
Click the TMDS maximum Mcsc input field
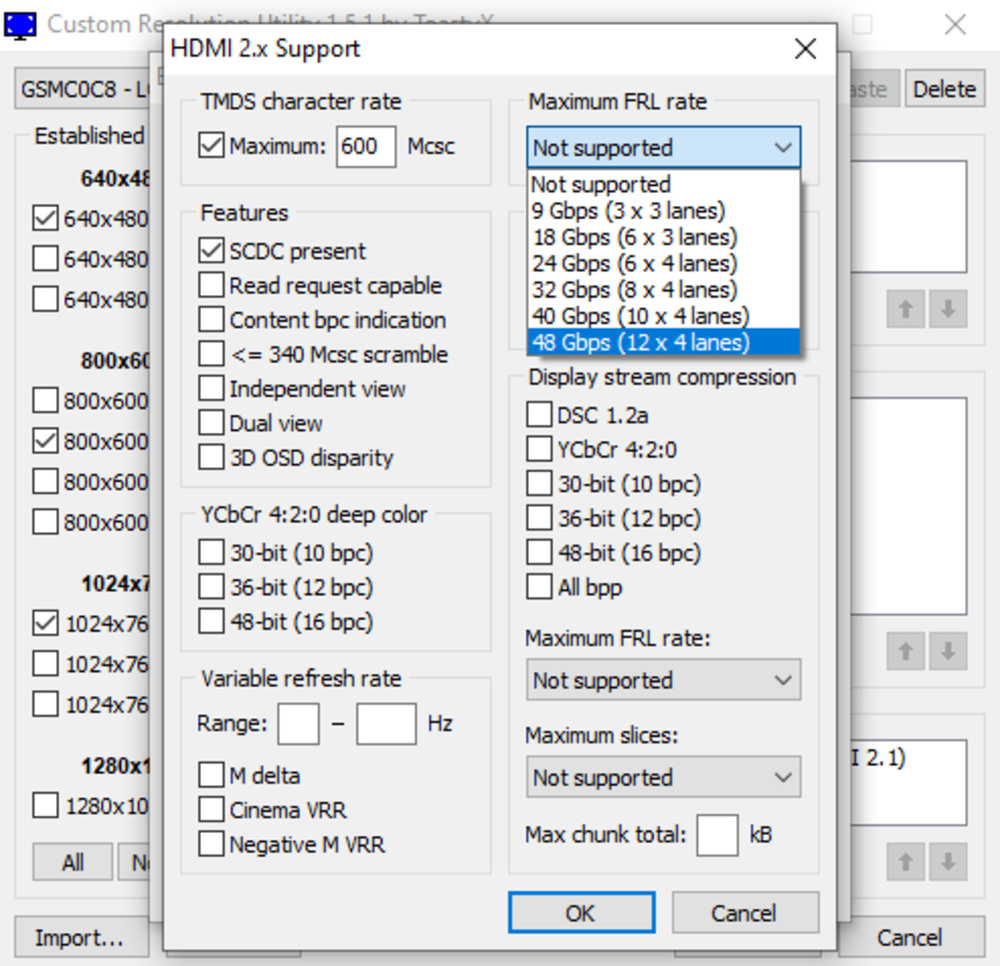tap(365, 147)
